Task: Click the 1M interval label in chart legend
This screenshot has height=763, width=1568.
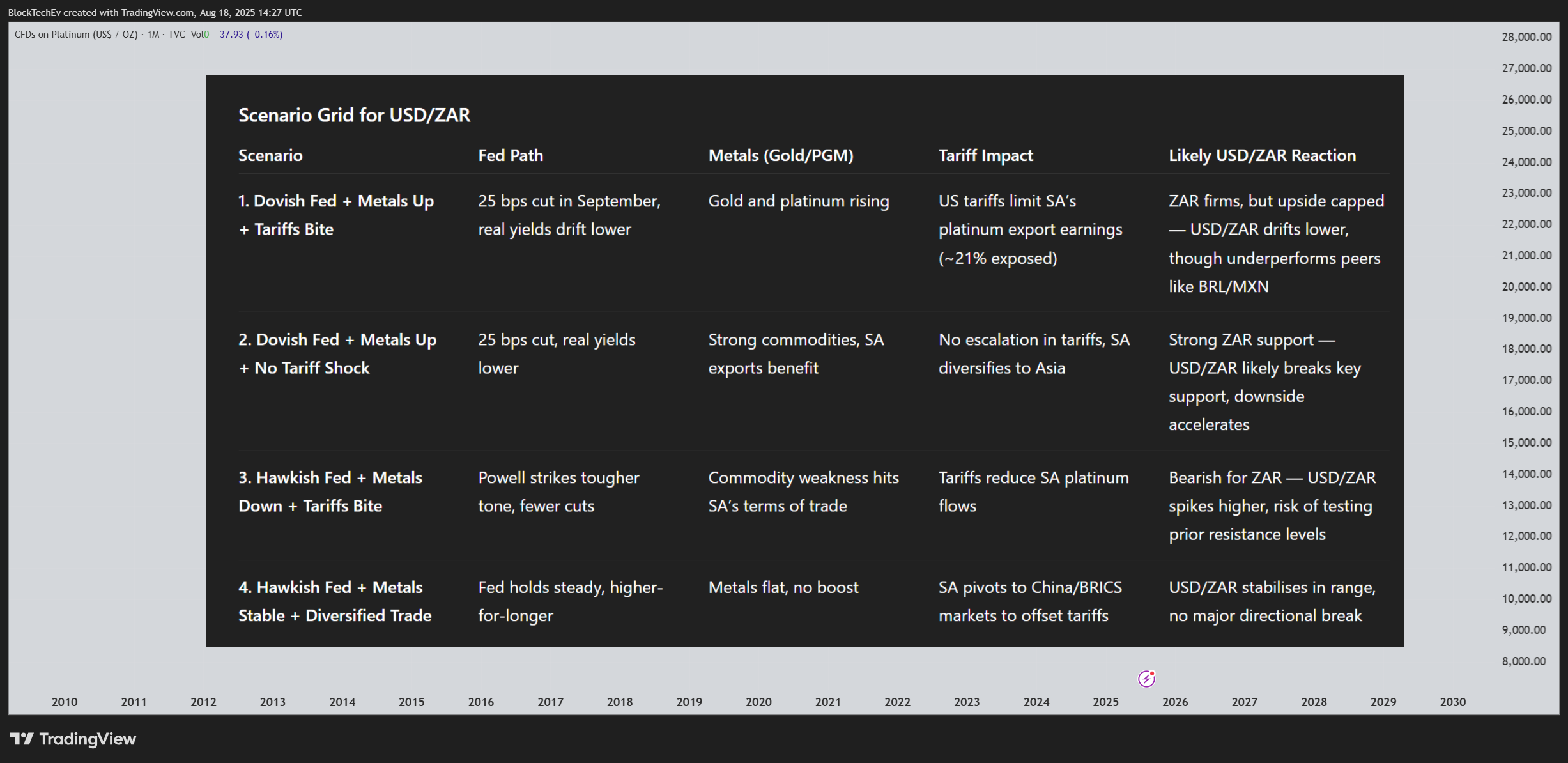Action: point(153,35)
